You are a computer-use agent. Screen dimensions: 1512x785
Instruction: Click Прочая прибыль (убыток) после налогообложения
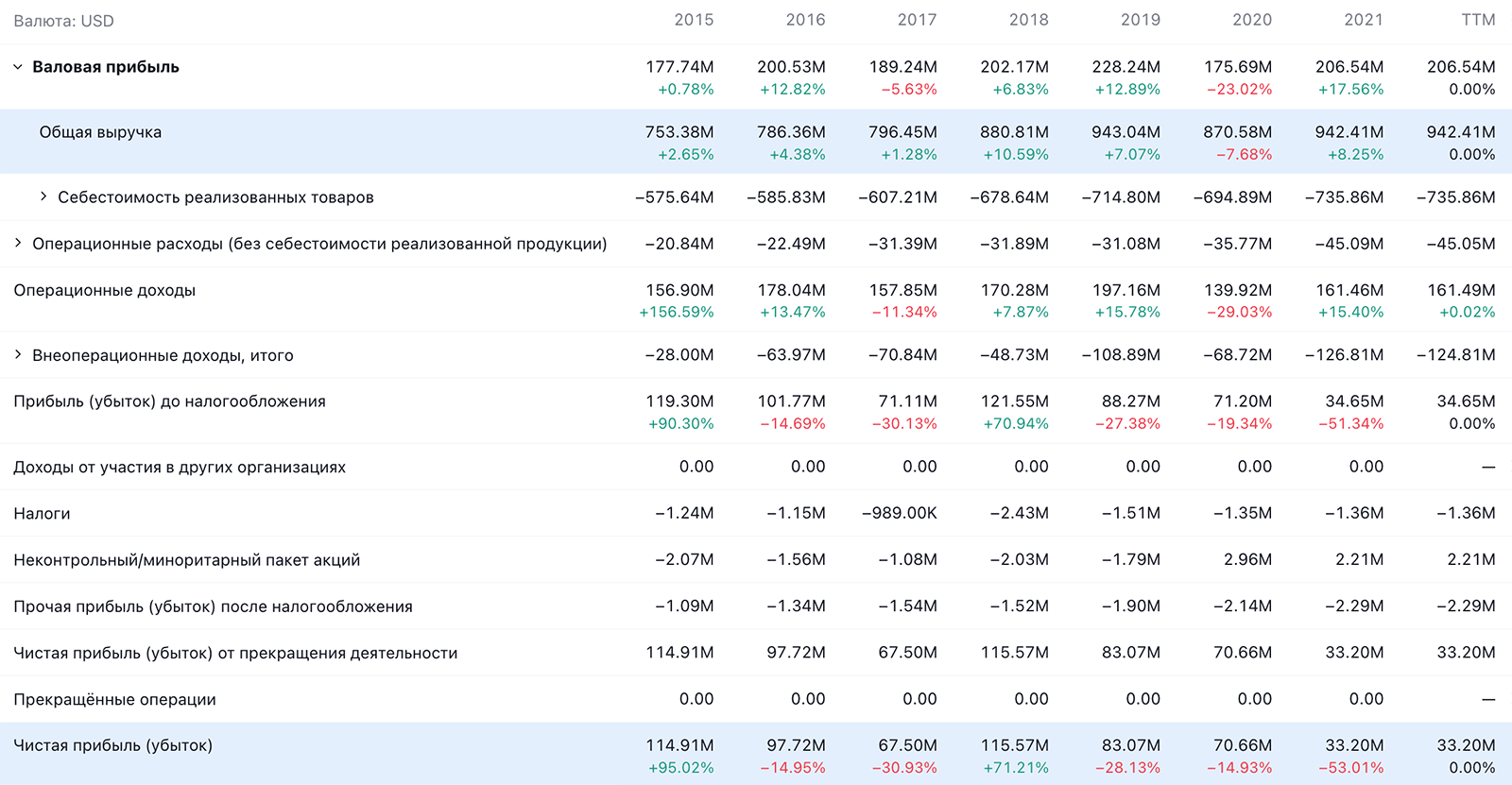tap(214, 606)
